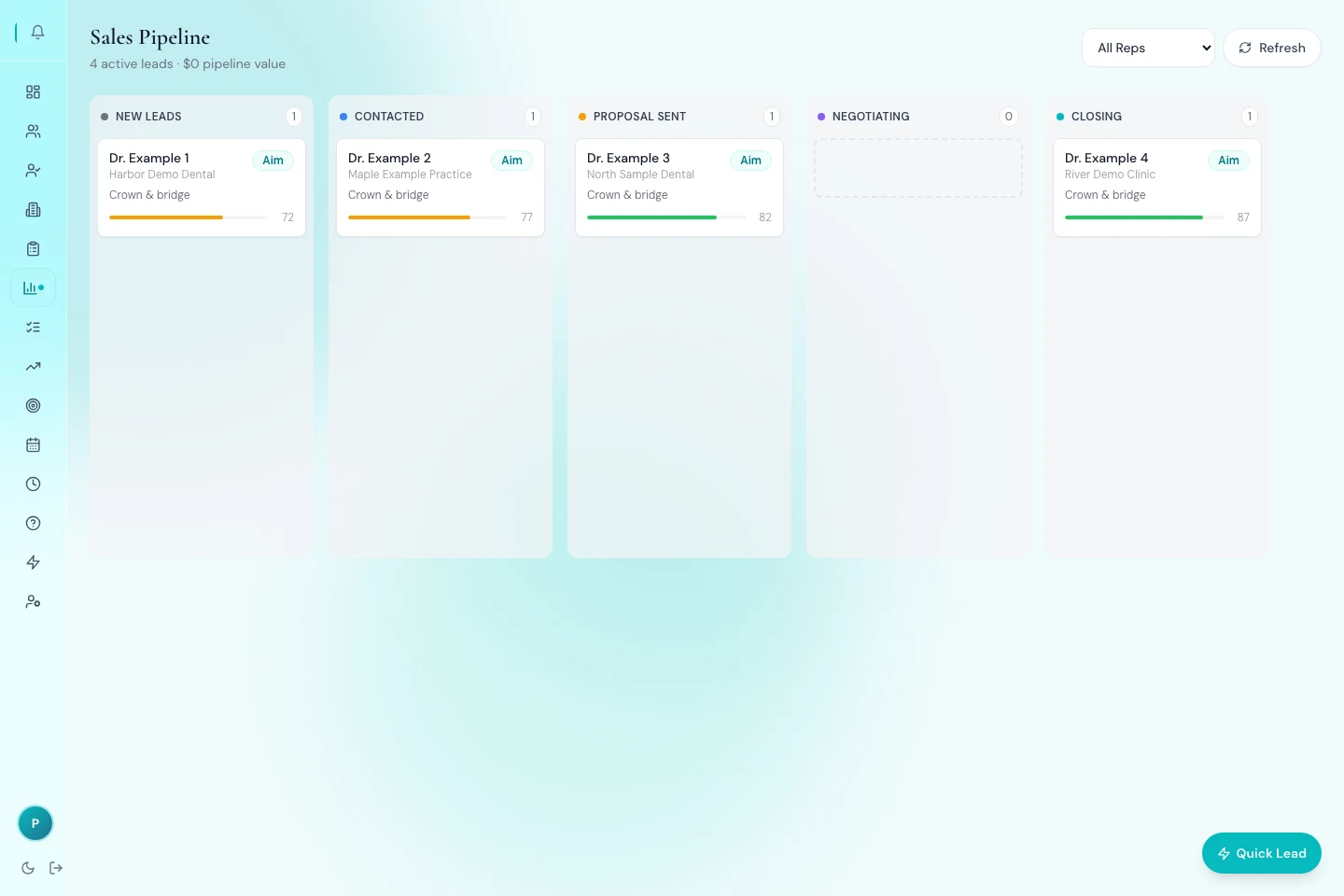Open the target goals icon in sidebar
This screenshot has width=1344, height=896.
[34, 405]
